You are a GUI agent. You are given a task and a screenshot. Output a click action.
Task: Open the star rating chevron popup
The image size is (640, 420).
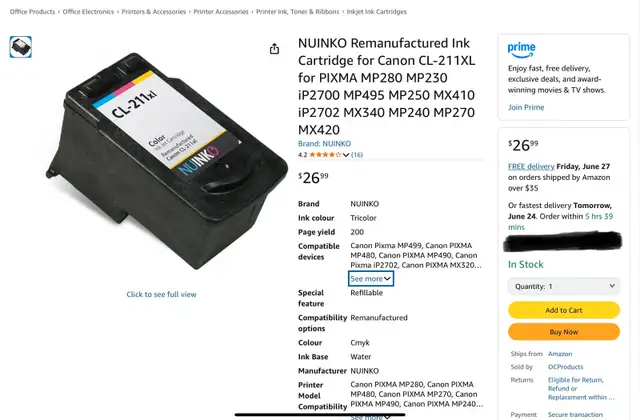coord(346,155)
